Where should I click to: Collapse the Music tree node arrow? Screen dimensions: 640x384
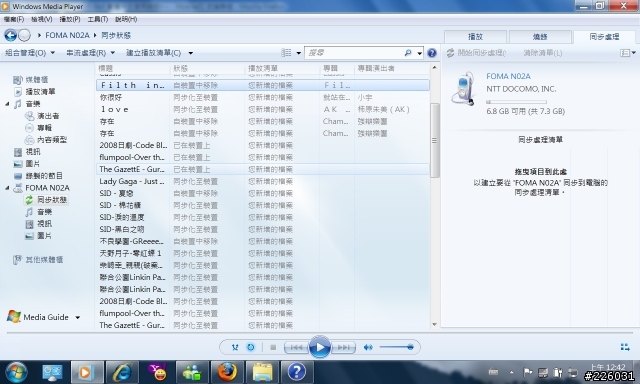(7, 104)
